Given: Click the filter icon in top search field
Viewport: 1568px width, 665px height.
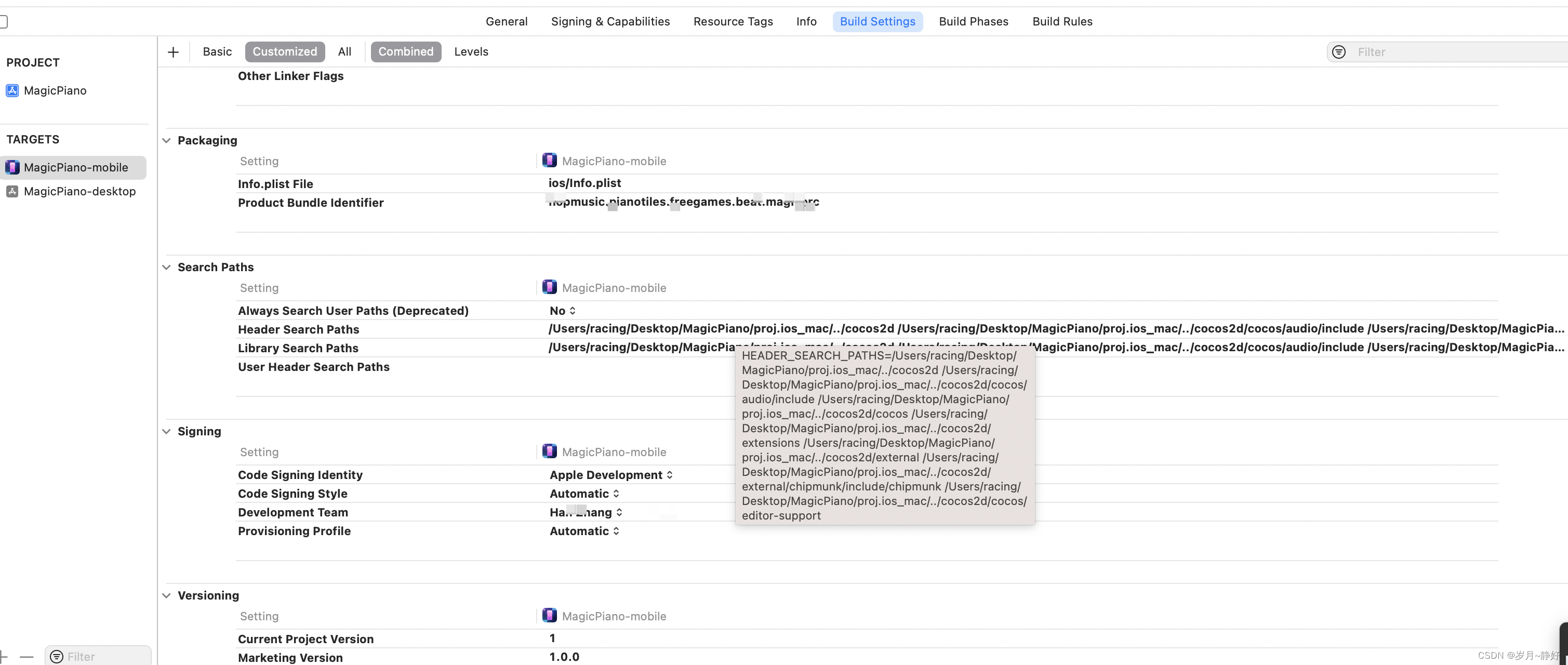Looking at the screenshot, I should pos(1338,52).
